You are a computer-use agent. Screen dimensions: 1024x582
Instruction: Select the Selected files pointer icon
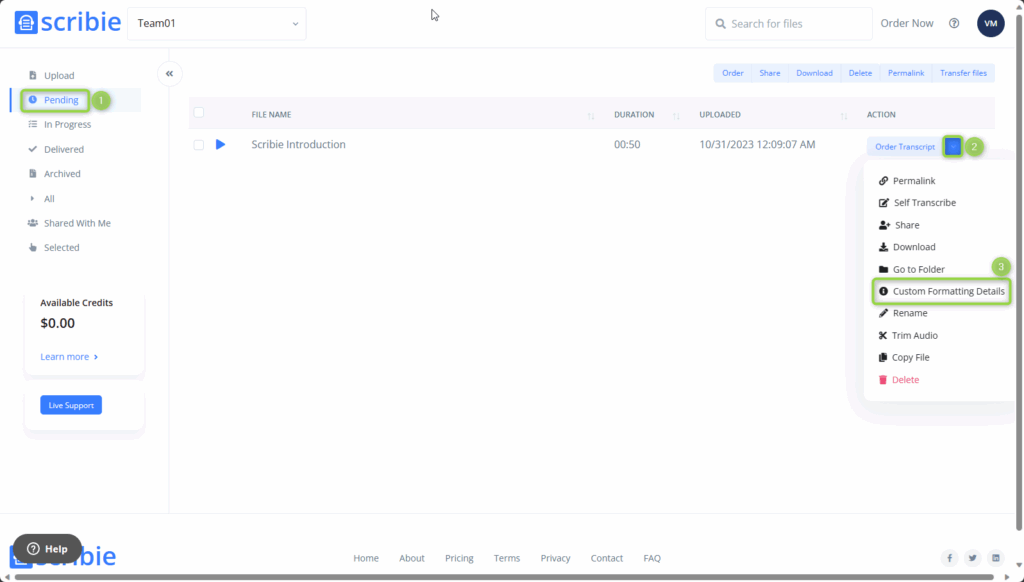tap(33, 247)
